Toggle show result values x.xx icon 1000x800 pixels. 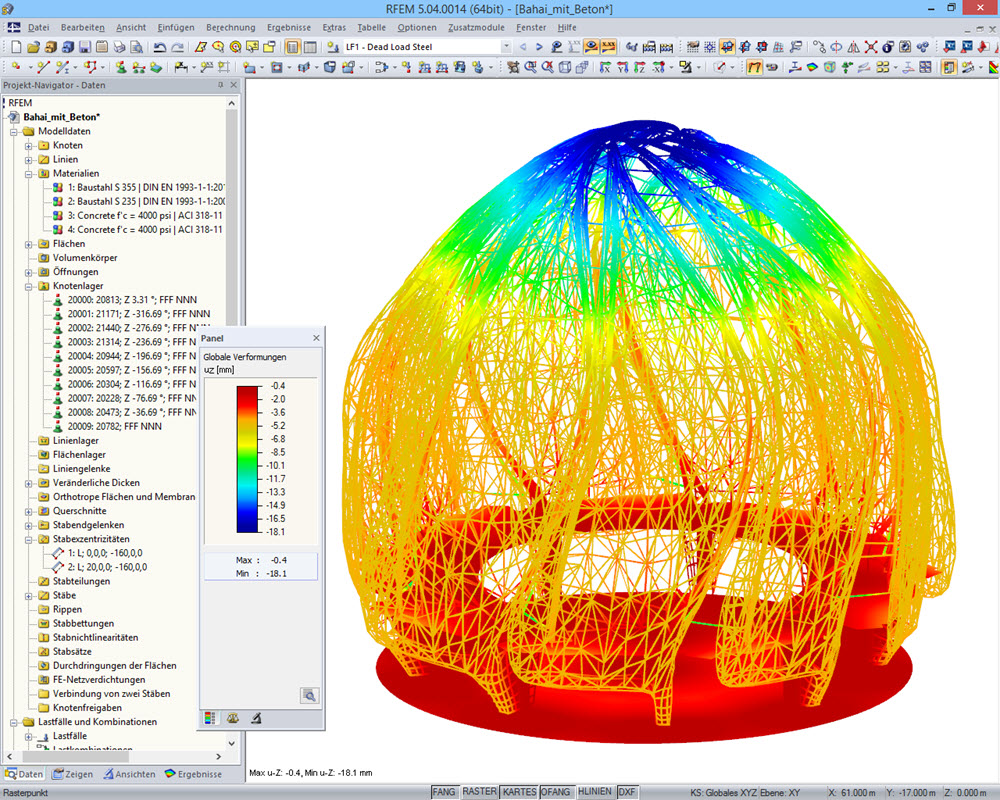pyautogui.click(x=608, y=47)
